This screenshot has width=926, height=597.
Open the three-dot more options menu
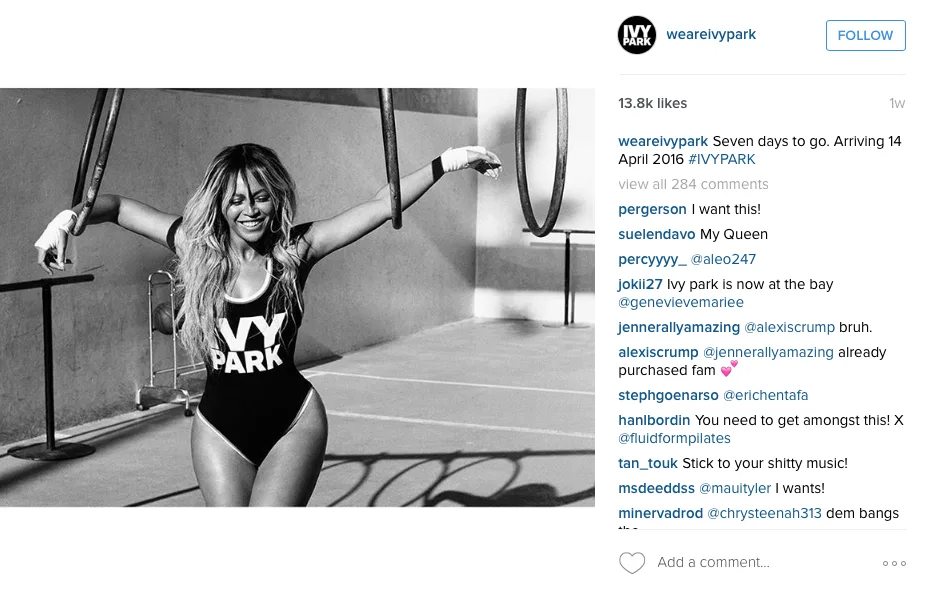tap(894, 563)
